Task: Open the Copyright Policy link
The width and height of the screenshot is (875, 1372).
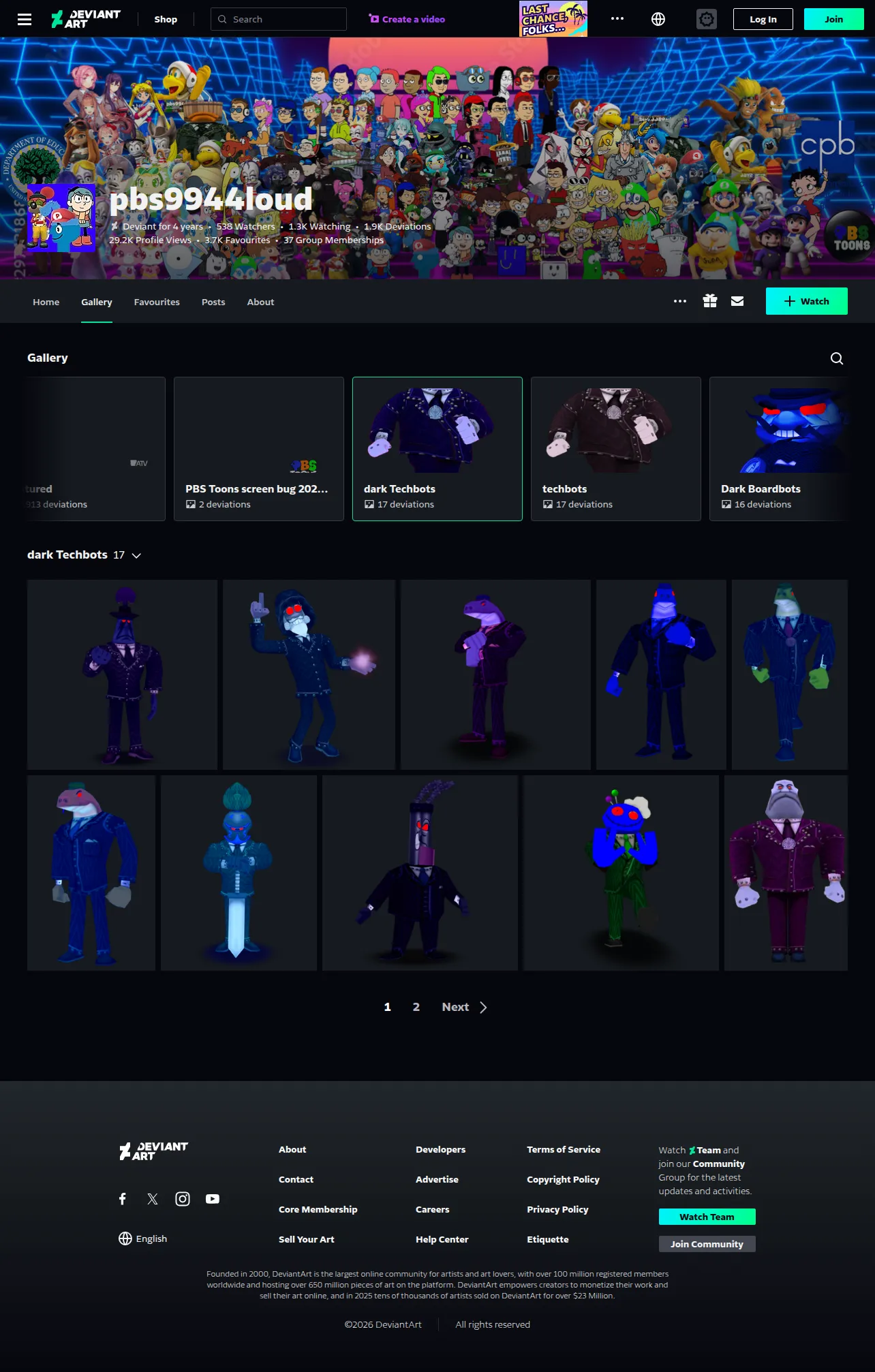Action: click(564, 1179)
